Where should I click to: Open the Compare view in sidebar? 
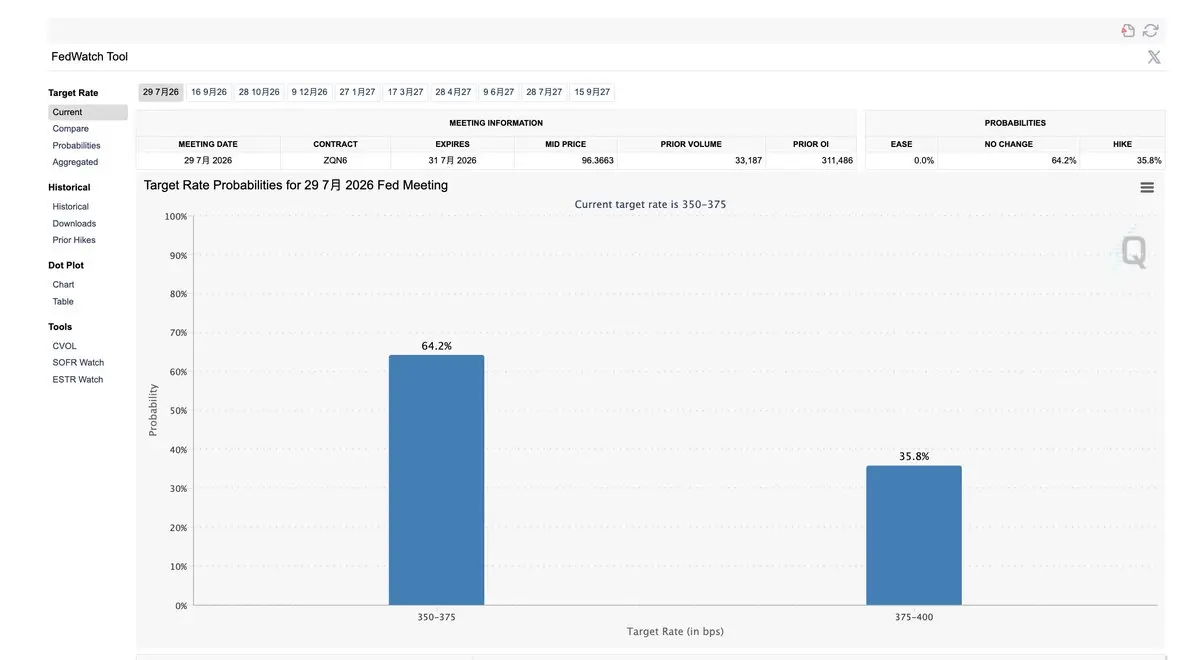(71, 129)
